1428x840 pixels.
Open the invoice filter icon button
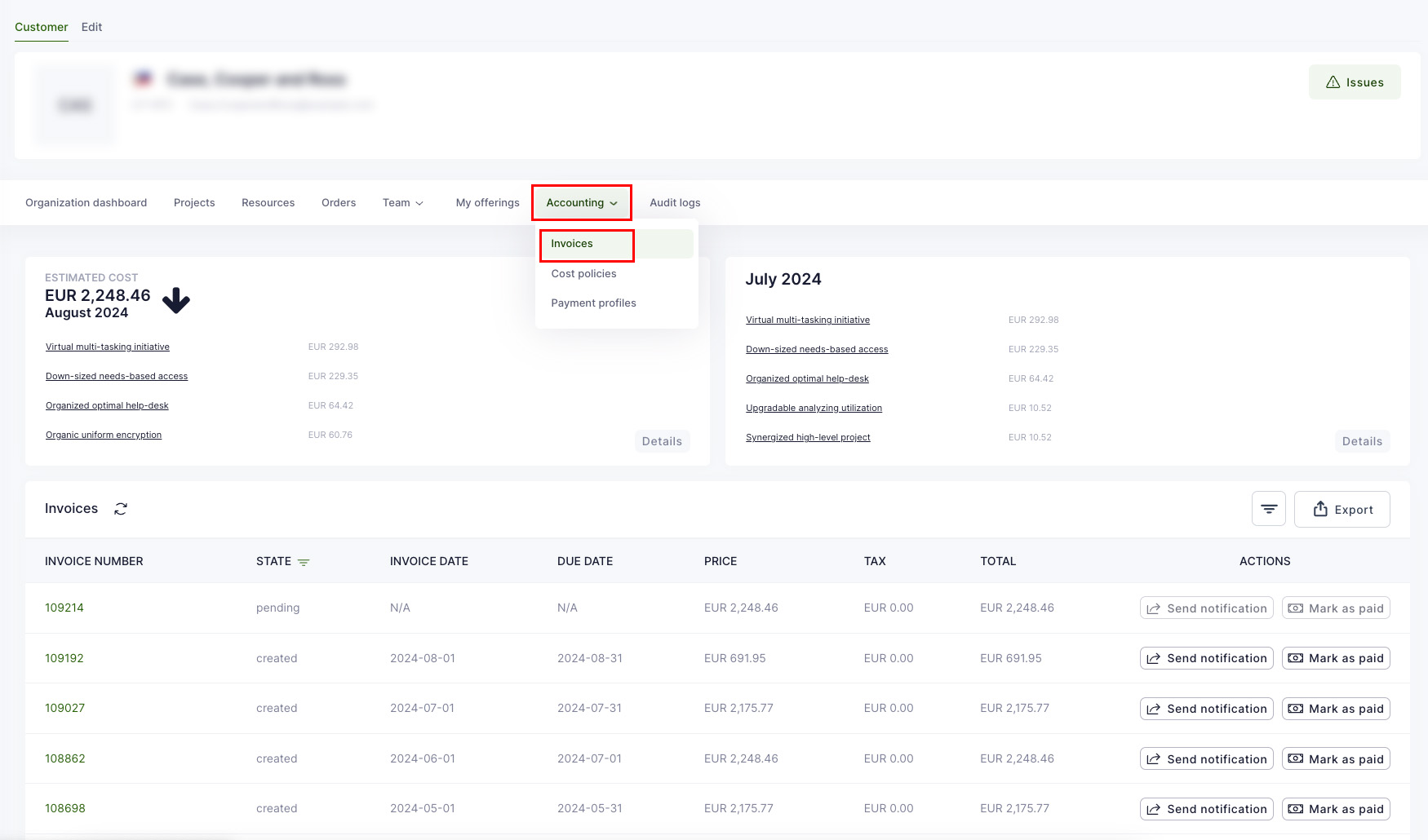pos(1268,509)
